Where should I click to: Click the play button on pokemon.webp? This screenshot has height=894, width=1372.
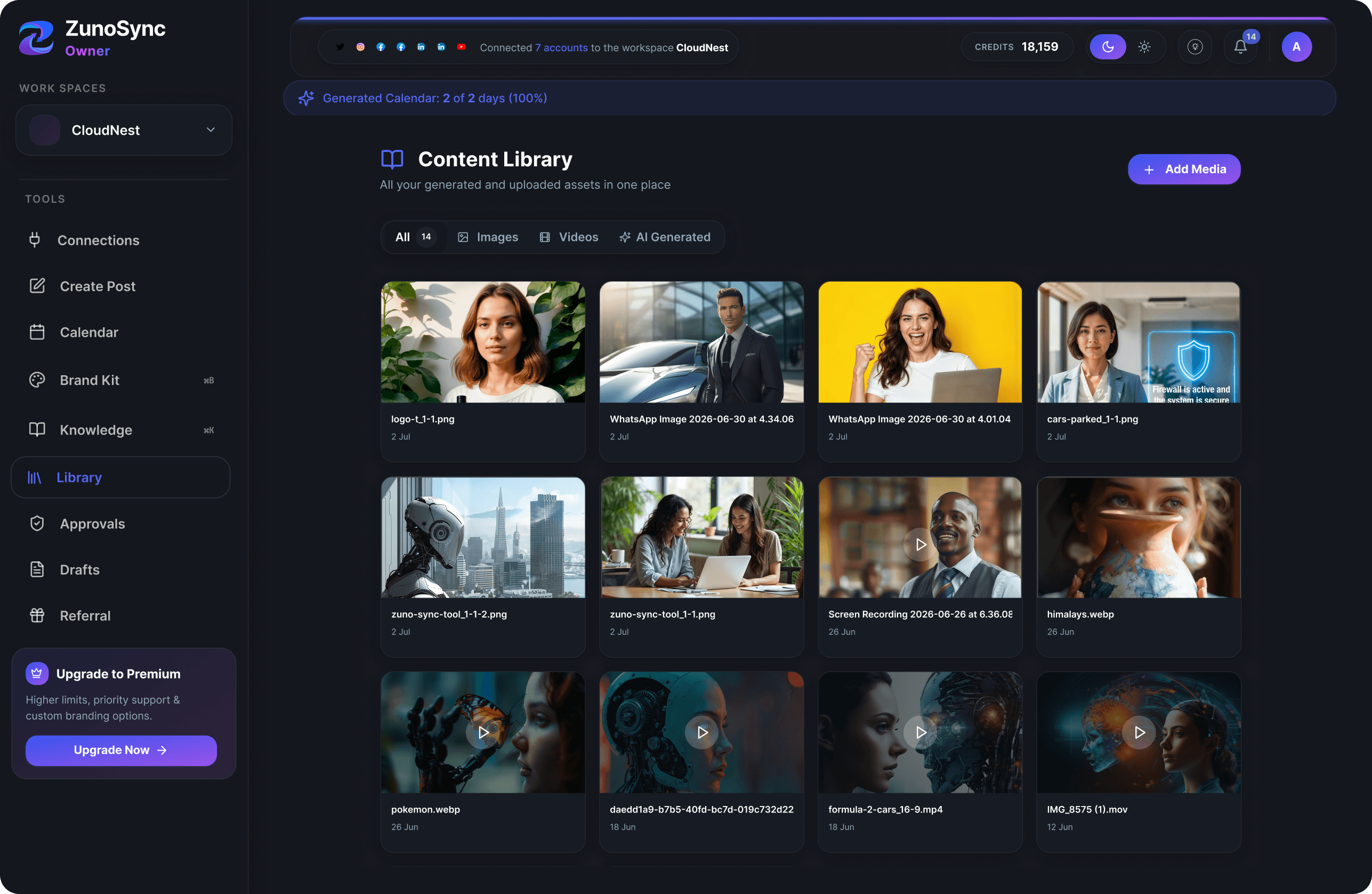click(483, 732)
